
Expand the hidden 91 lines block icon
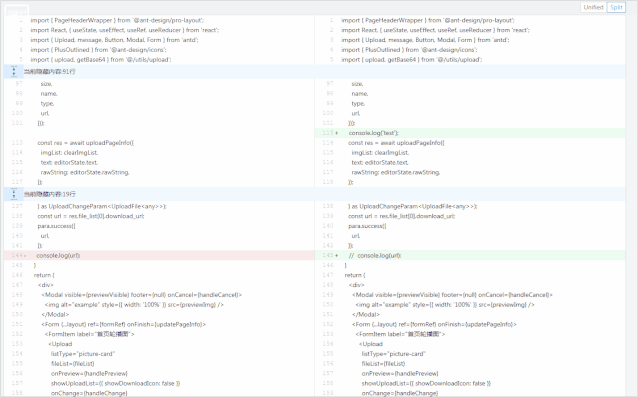14,72
